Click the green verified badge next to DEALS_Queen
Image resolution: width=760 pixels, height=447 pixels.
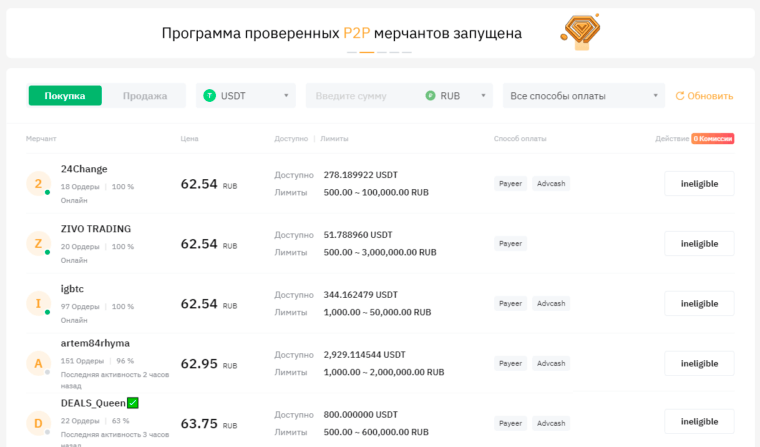tap(132, 403)
